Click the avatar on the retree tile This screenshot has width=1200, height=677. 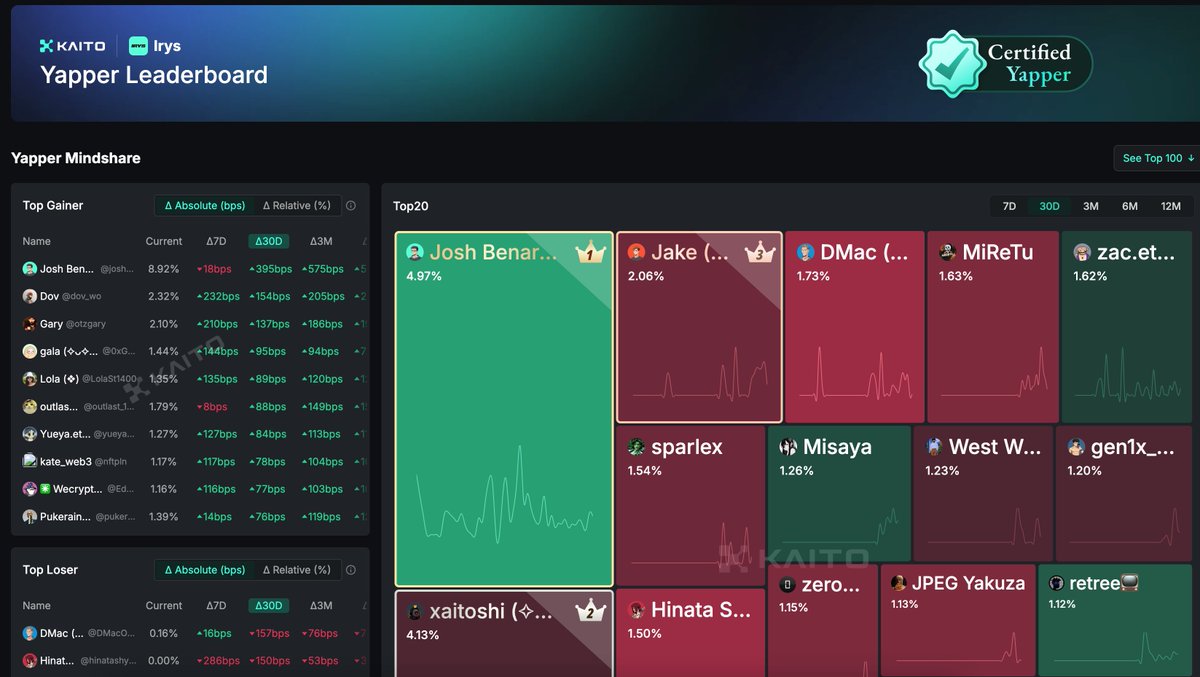click(1056, 583)
